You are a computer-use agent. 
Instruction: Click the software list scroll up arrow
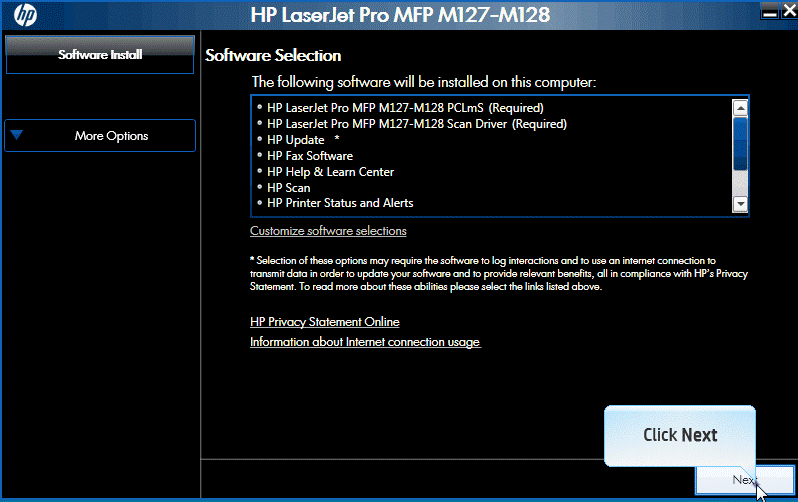740,108
